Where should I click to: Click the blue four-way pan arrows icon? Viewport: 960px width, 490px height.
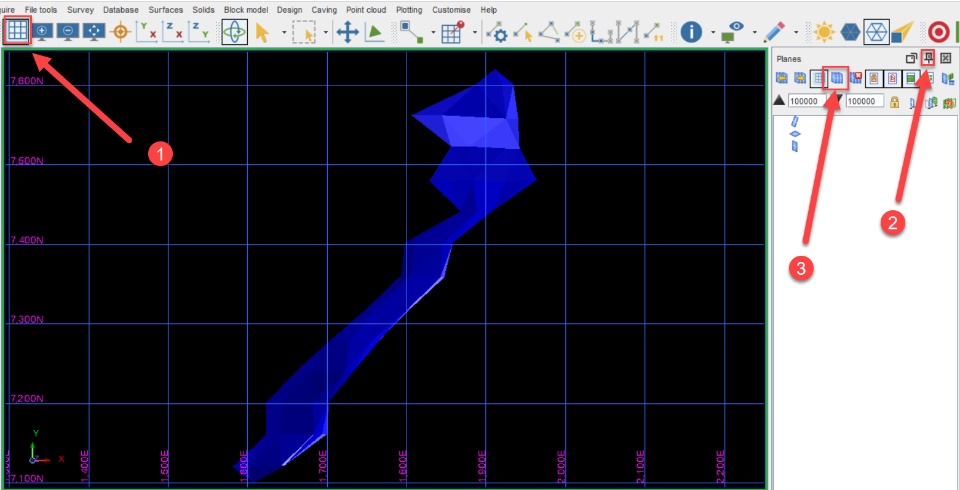tap(348, 32)
